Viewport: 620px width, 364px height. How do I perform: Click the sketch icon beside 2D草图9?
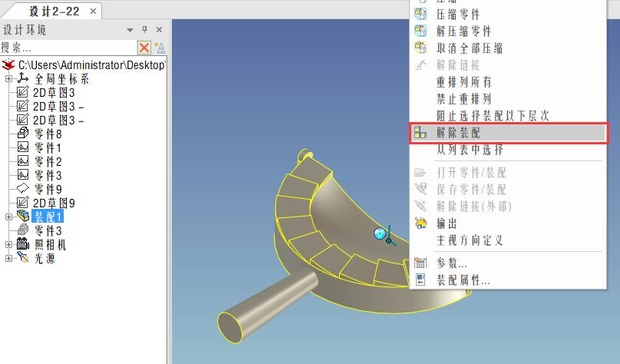[x=23, y=202]
